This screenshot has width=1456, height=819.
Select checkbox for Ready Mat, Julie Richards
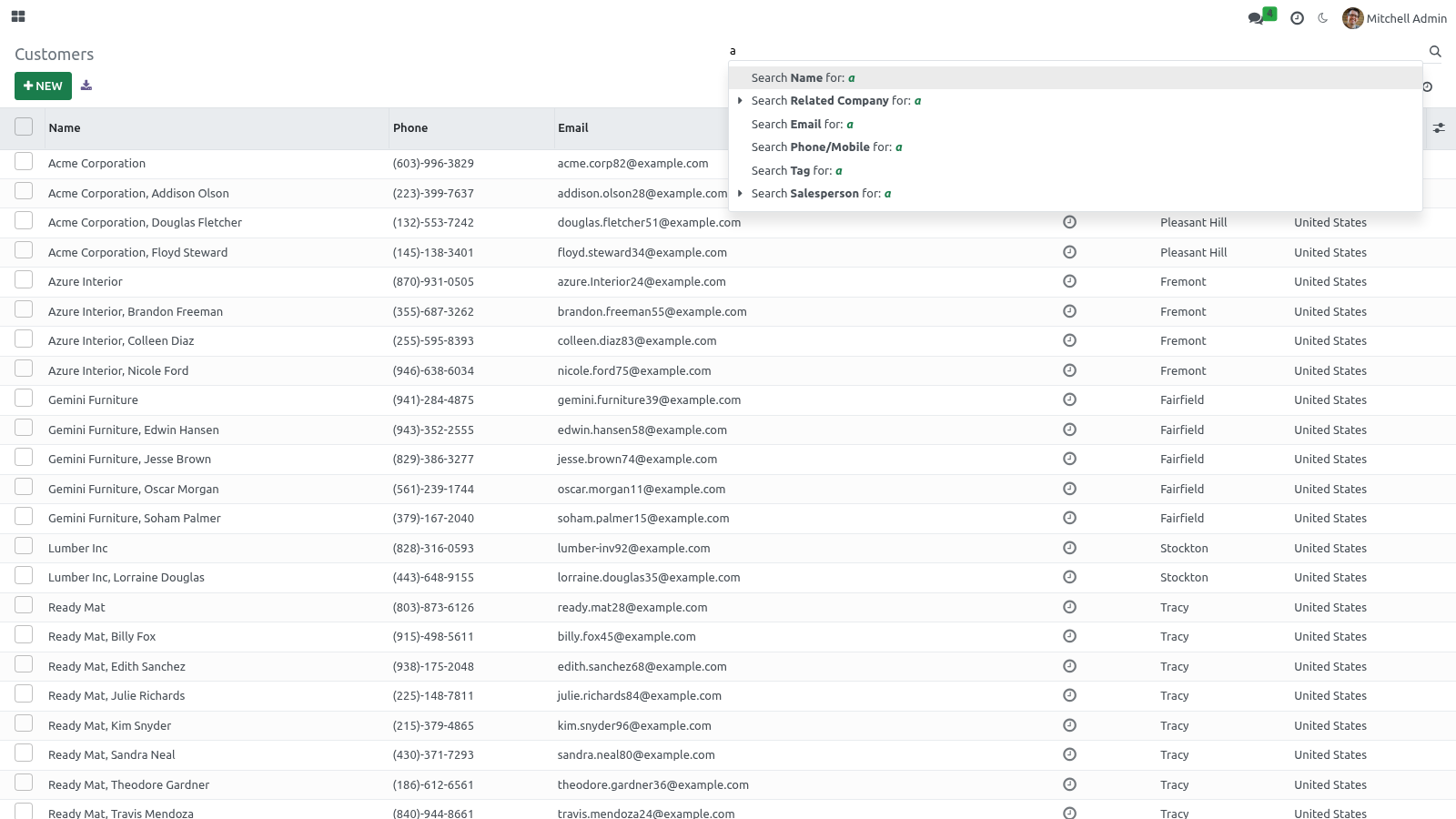(24, 694)
